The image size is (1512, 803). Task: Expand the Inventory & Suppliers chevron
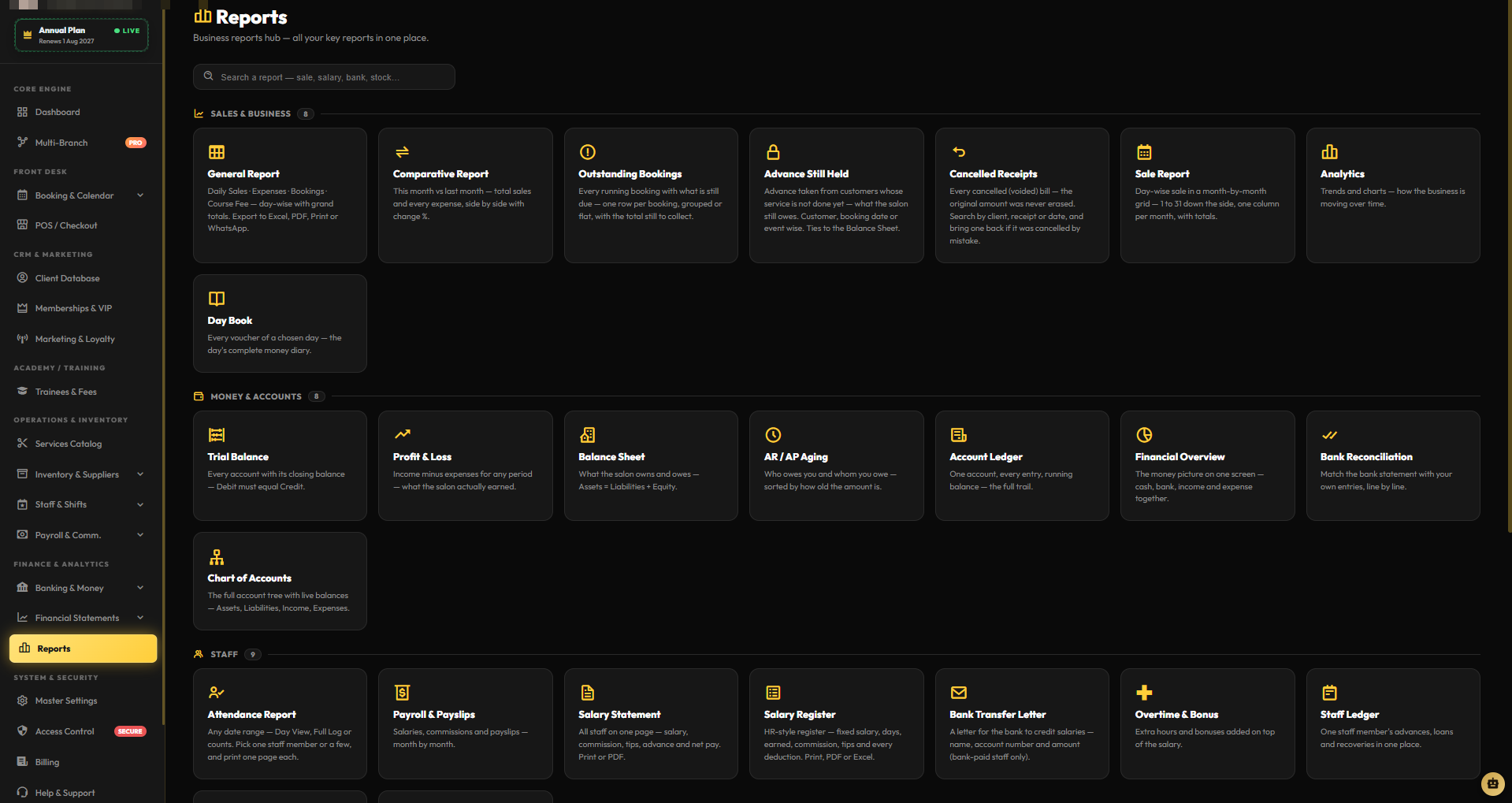click(x=140, y=474)
